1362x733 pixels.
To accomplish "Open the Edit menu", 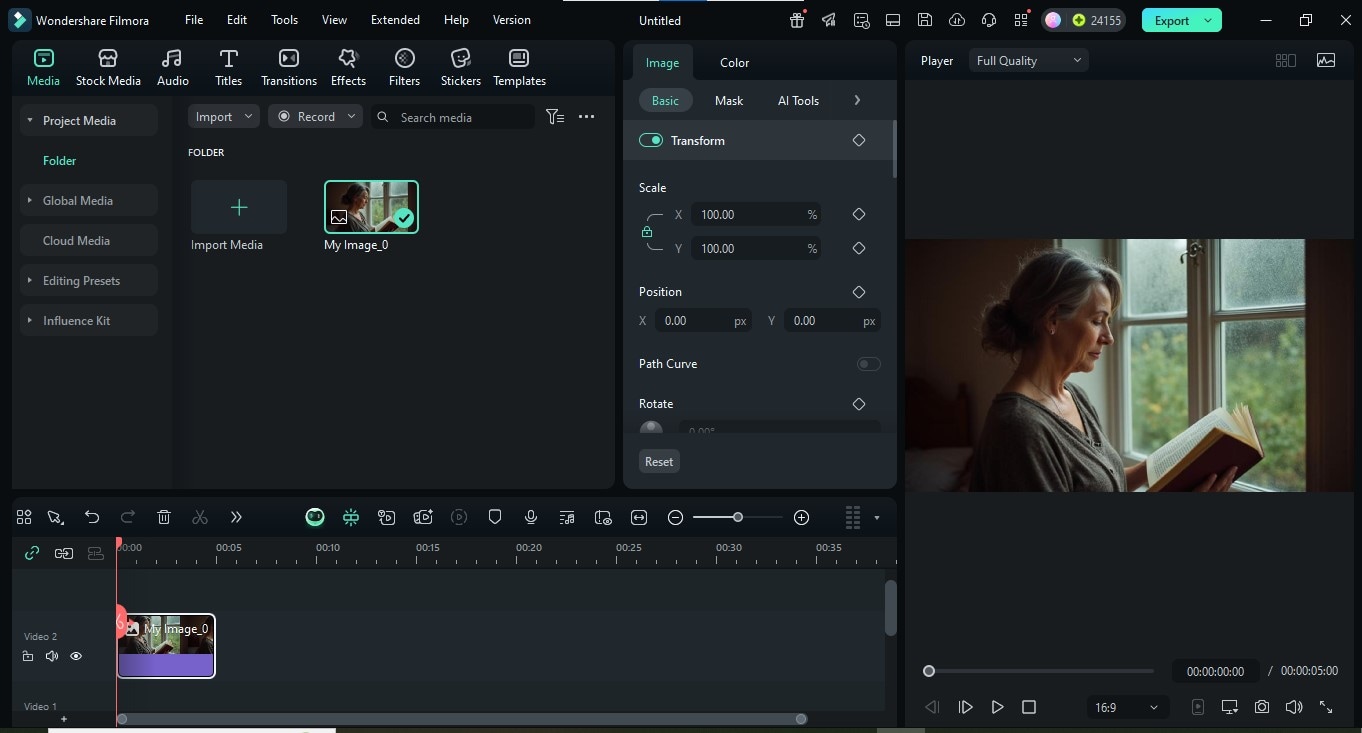I will (x=237, y=20).
